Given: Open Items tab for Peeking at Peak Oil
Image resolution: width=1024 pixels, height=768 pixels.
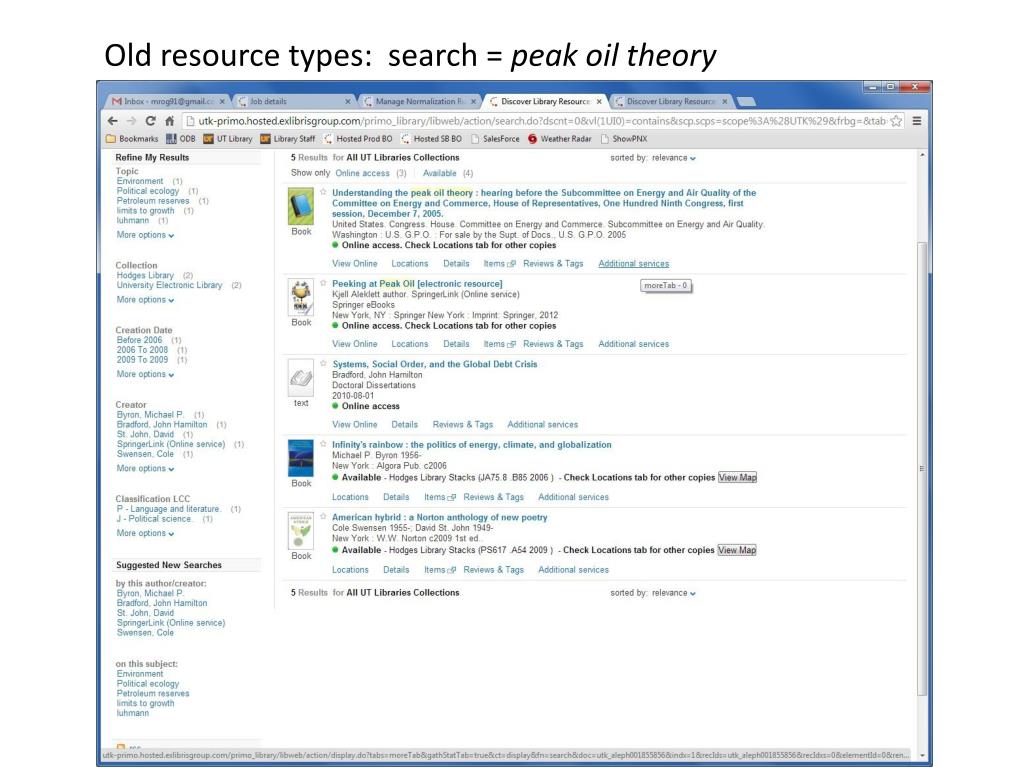Looking at the screenshot, I should tap(499, 344).
